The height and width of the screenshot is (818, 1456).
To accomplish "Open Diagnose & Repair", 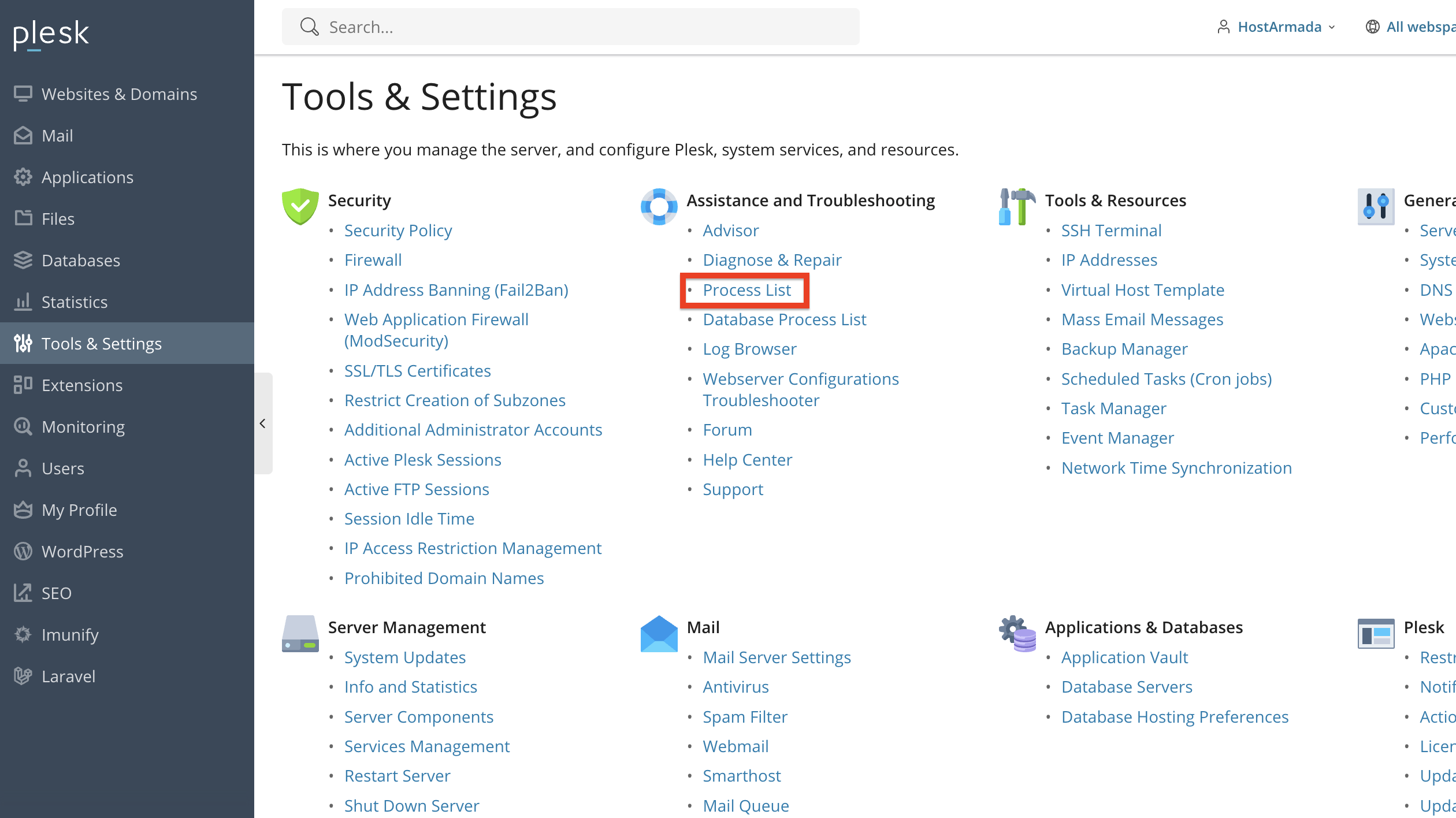I will [x=772, y=260].
